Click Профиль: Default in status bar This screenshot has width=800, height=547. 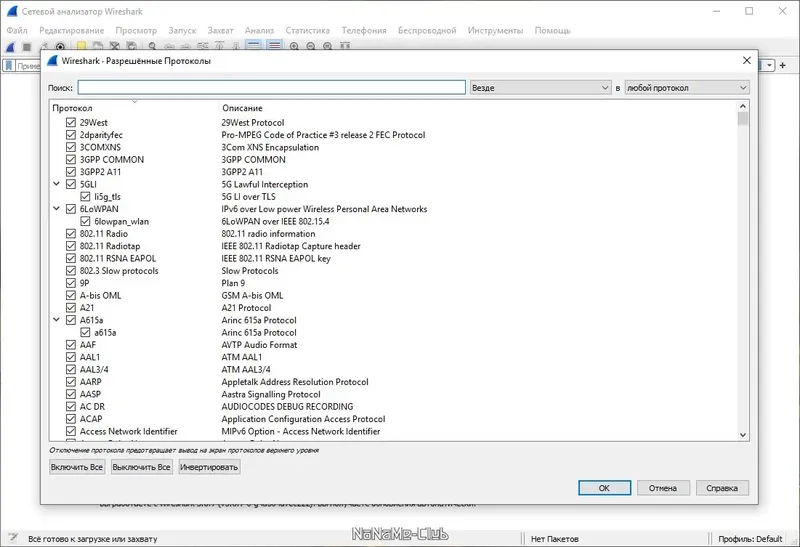(x=750, y=539)
